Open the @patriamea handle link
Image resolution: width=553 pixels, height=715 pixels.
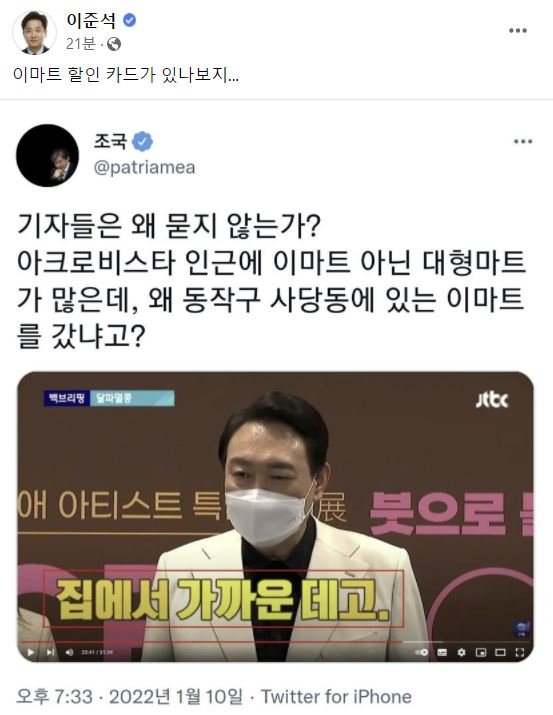click(145, 167)
